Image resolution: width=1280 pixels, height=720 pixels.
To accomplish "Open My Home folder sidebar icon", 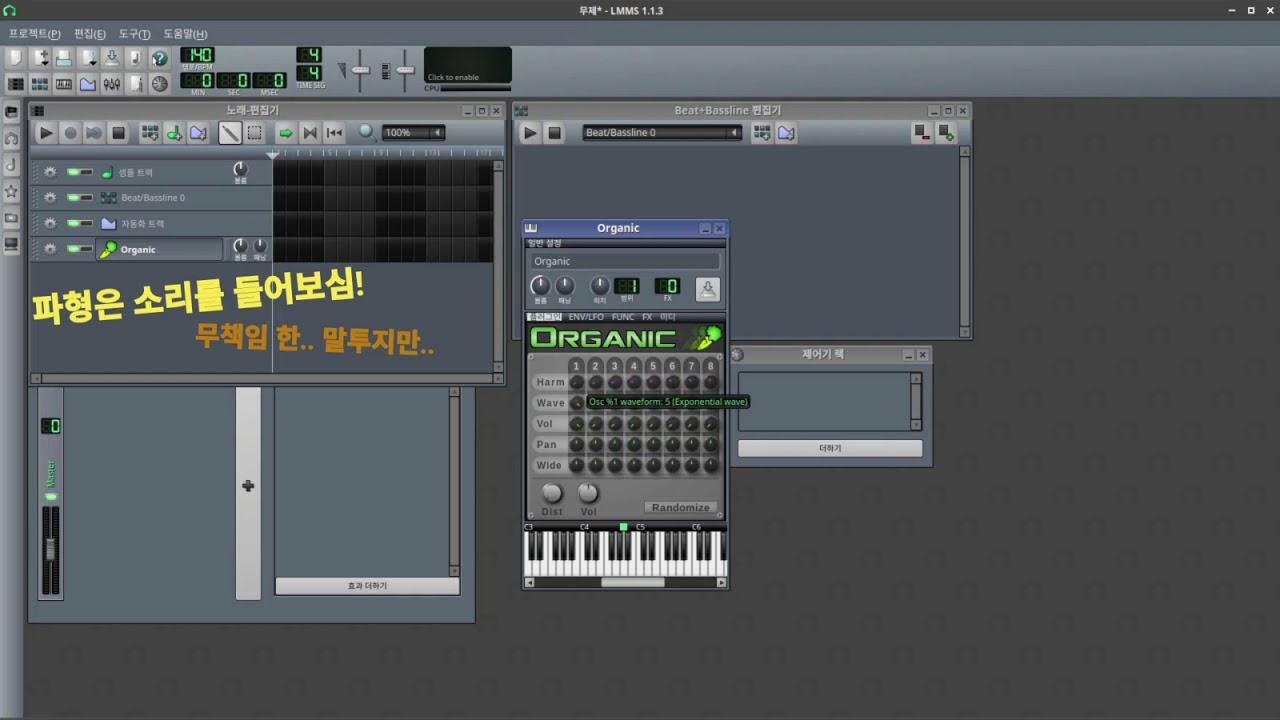I will pyautogui.click(x=12, y=217).
